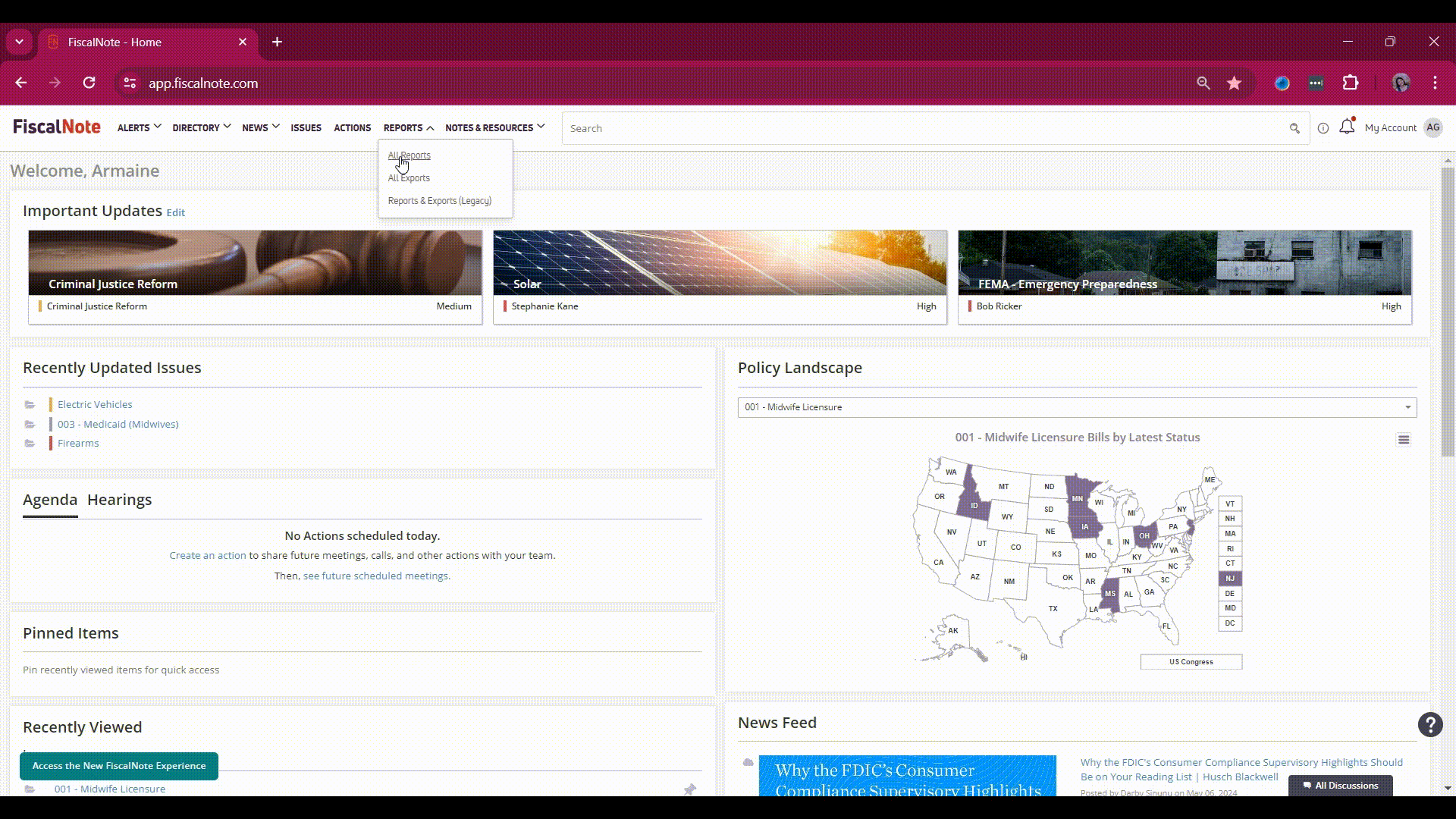Open Criminal Justice Reform update card

click(255, 277)
